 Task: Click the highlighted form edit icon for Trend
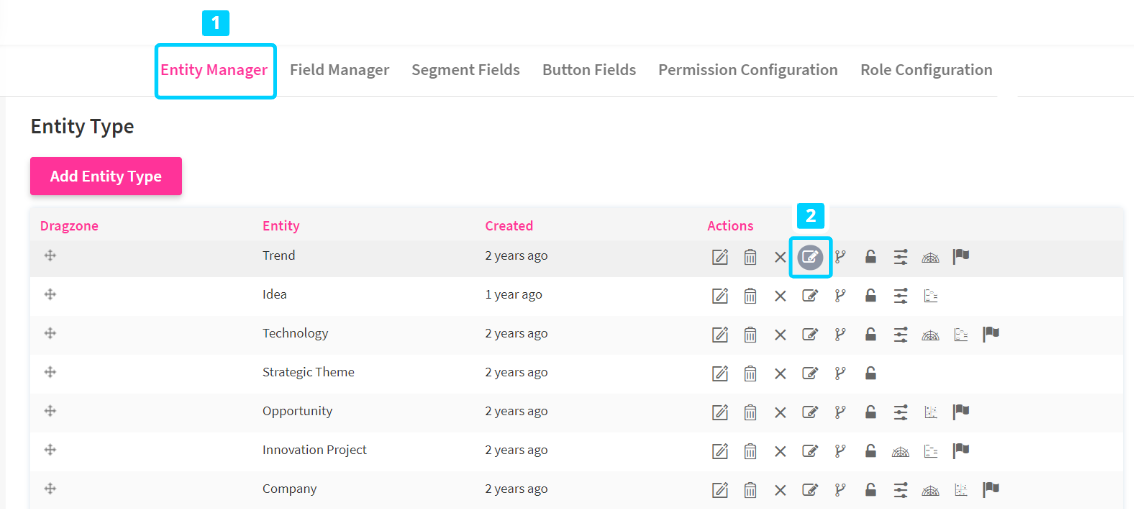(810, 257)
